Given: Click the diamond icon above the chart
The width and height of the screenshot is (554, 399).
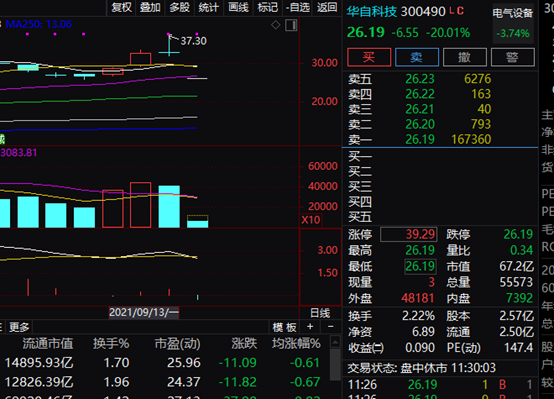Looking at the screenshot, I should tap(276, 25).
